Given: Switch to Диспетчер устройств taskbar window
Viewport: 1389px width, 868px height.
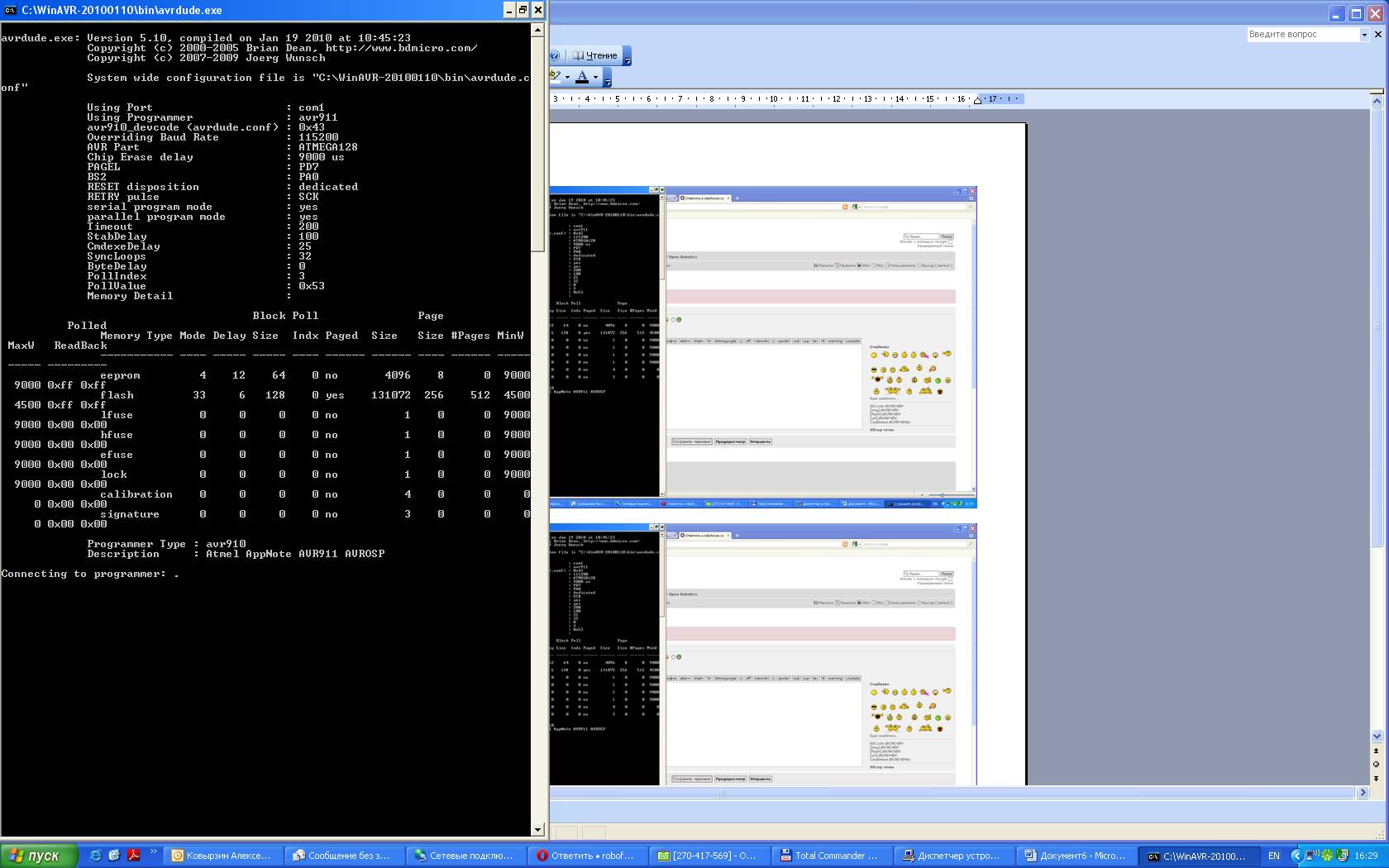Looking at the screenshot, I should point(952,856).
